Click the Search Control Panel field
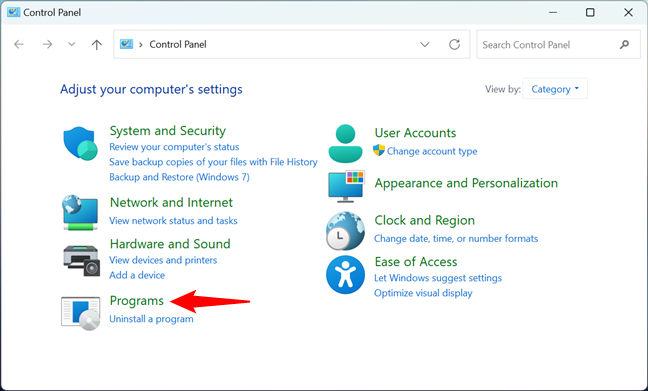Screen dimensions: 648x391 (558, 44)
